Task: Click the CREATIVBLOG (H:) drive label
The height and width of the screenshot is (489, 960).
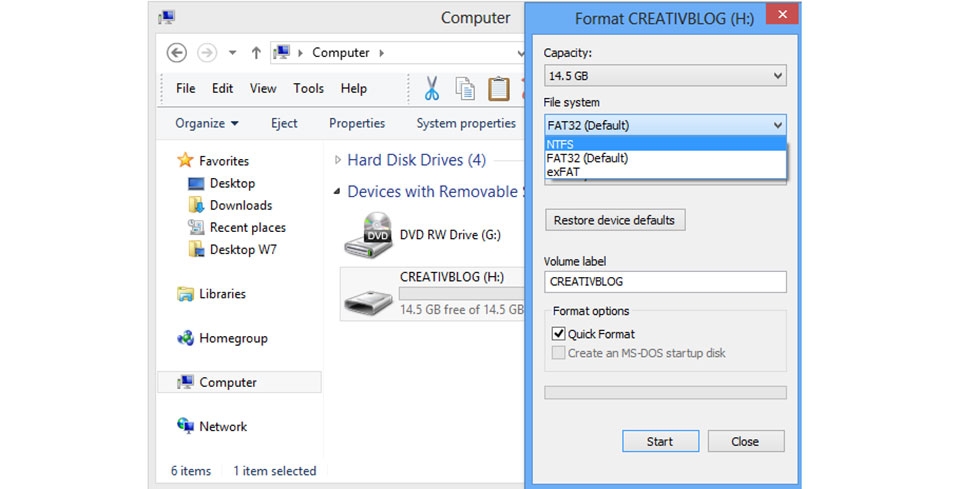Action: coord(452,277)
